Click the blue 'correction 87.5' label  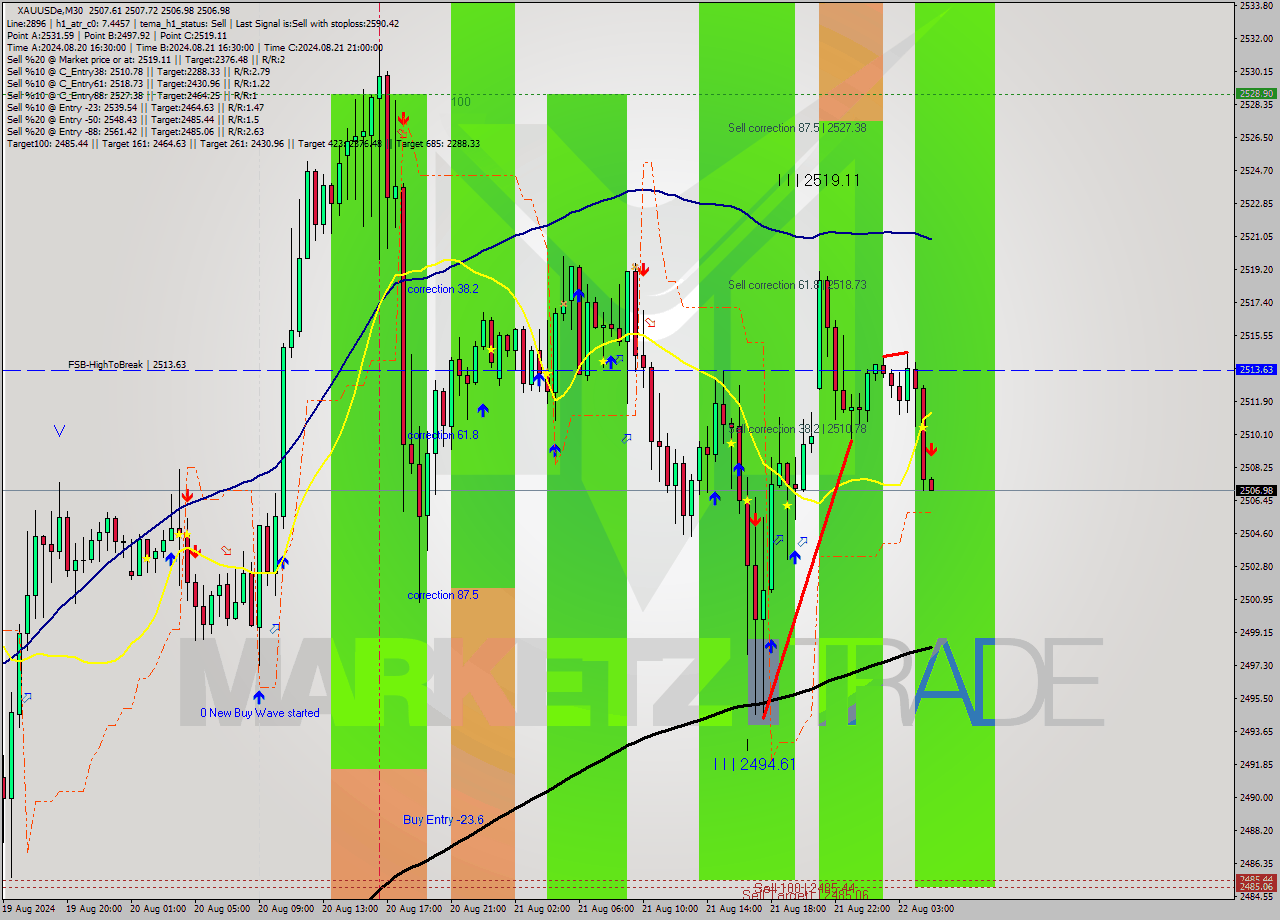[x=443, y=595]
